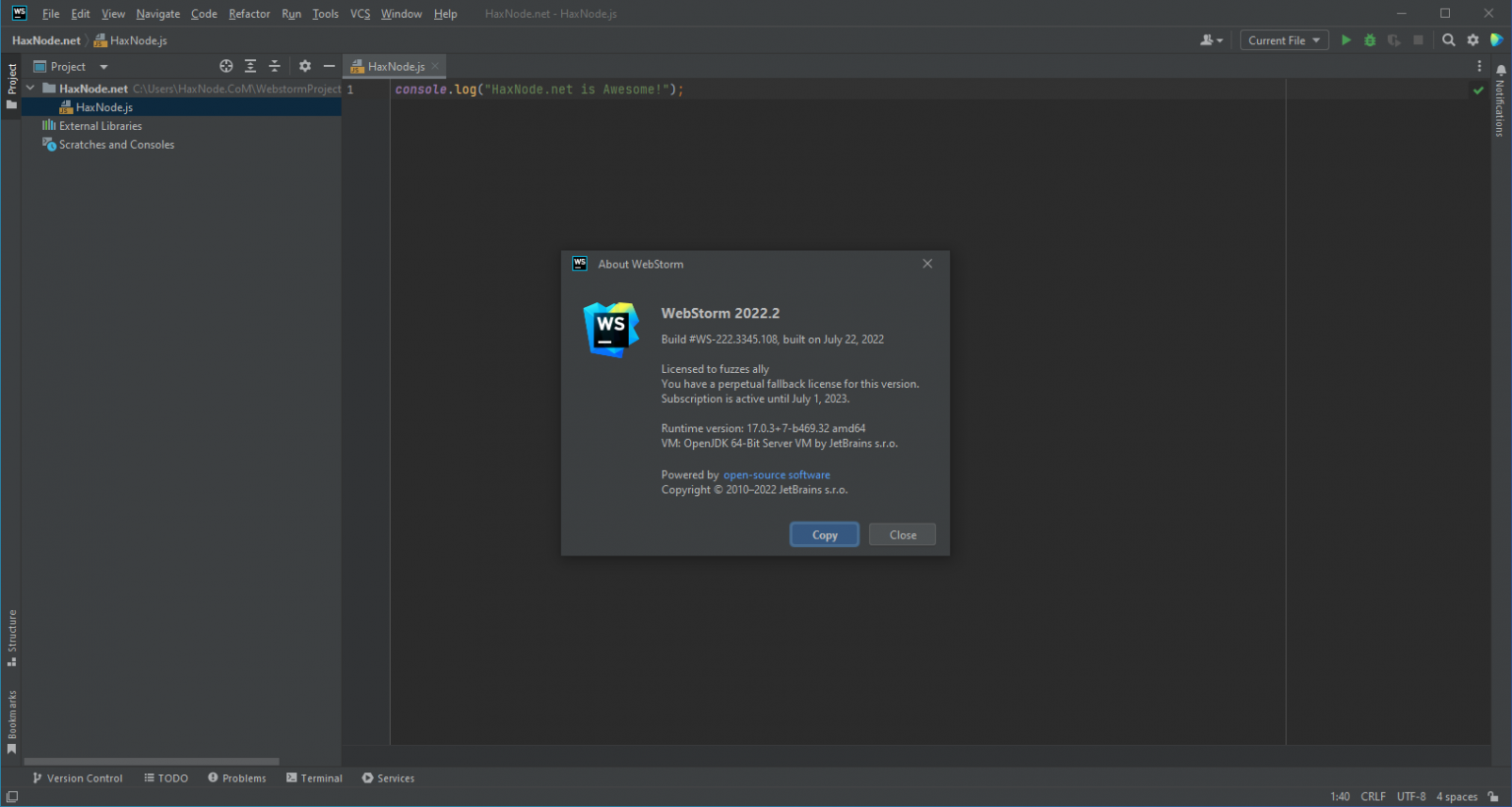1512x807 pixels.
Task: Open IDE settings gear in top toolbar
Action: click(x=1473, y=40)
